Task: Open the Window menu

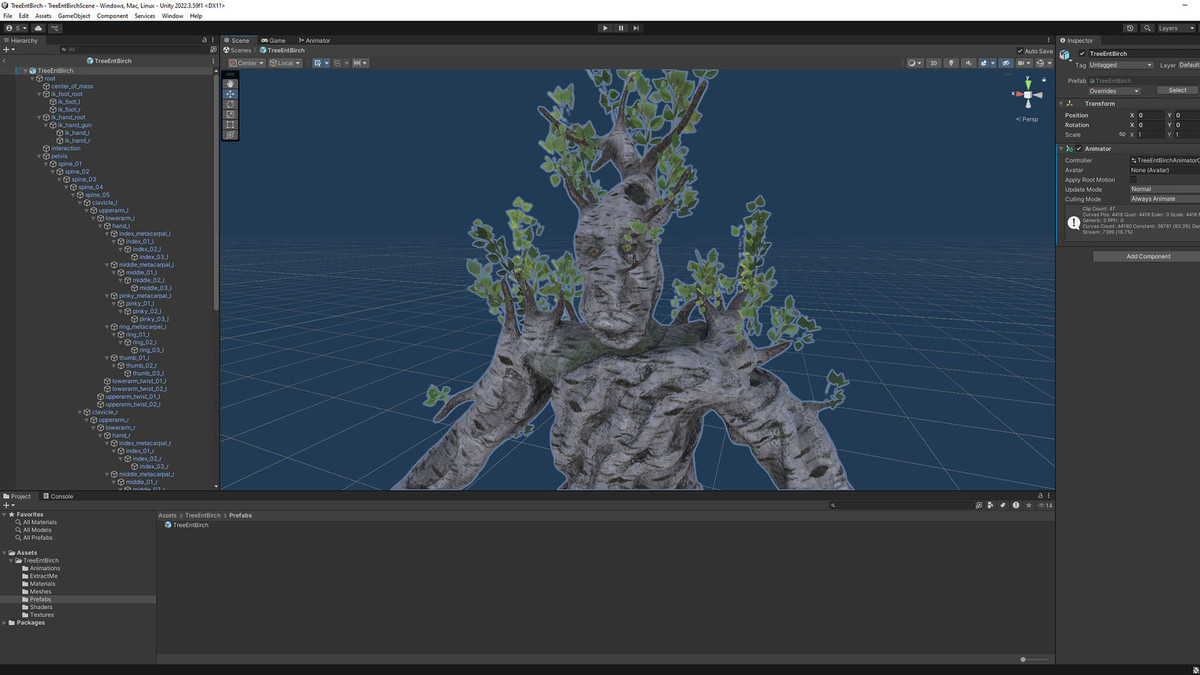Action: pos(172,16)
